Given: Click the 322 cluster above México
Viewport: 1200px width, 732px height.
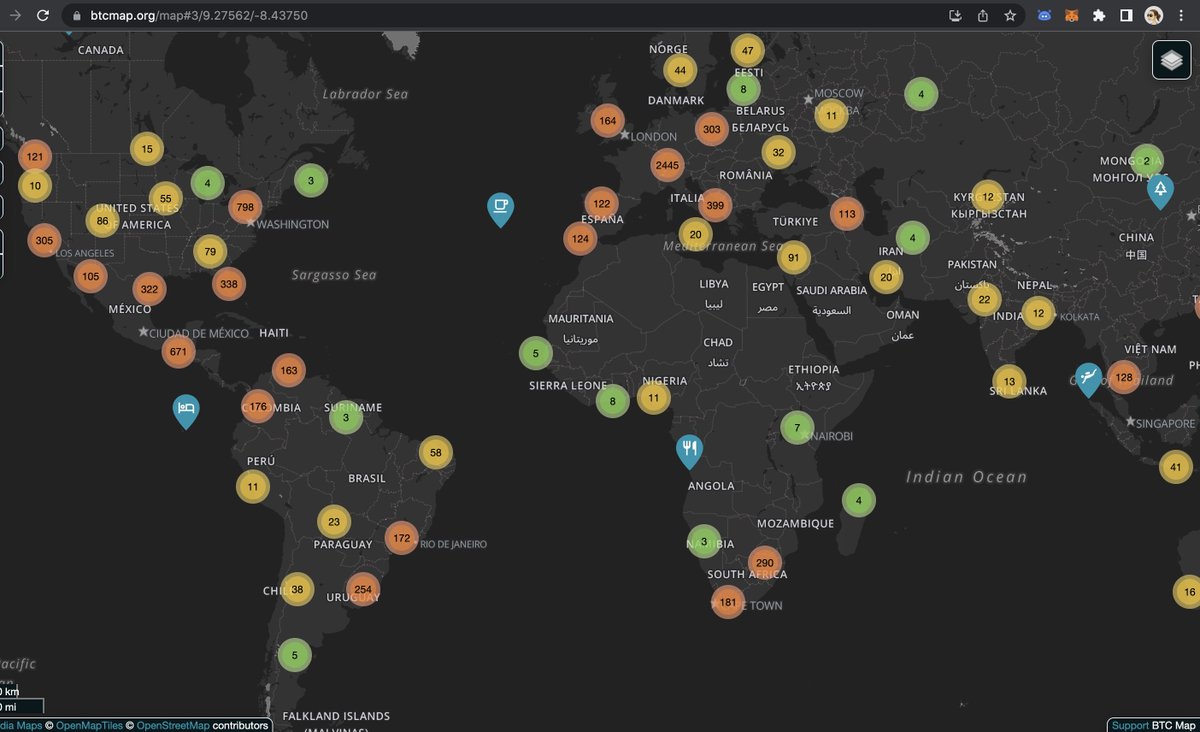Looking at the screenshot, I should (149, 289).
